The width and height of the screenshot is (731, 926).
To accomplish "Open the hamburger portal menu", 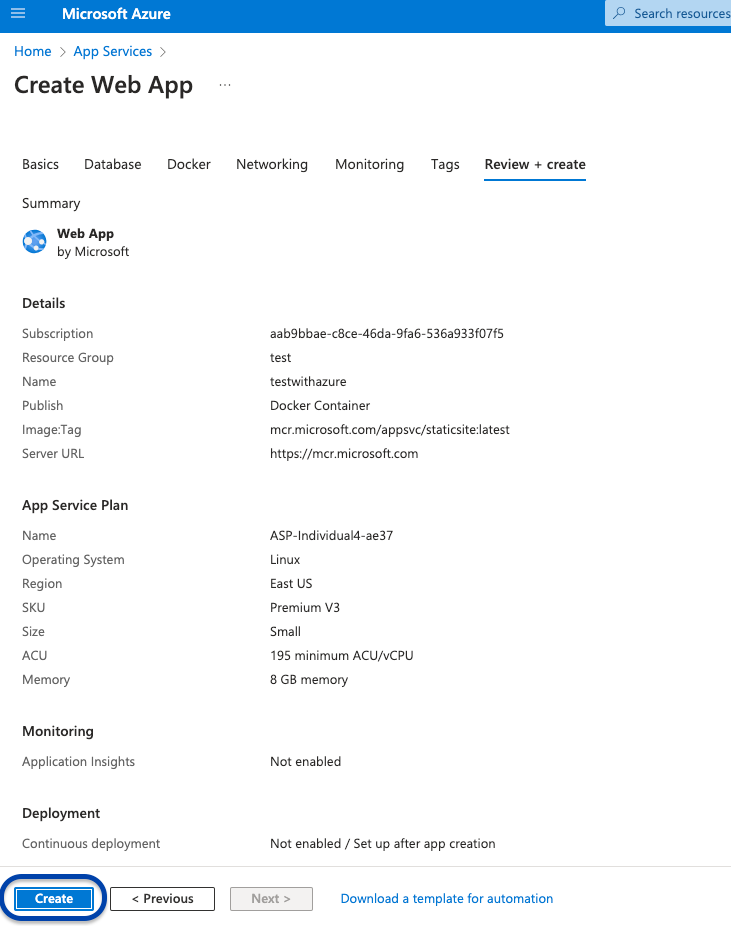I will pos(18,13).
